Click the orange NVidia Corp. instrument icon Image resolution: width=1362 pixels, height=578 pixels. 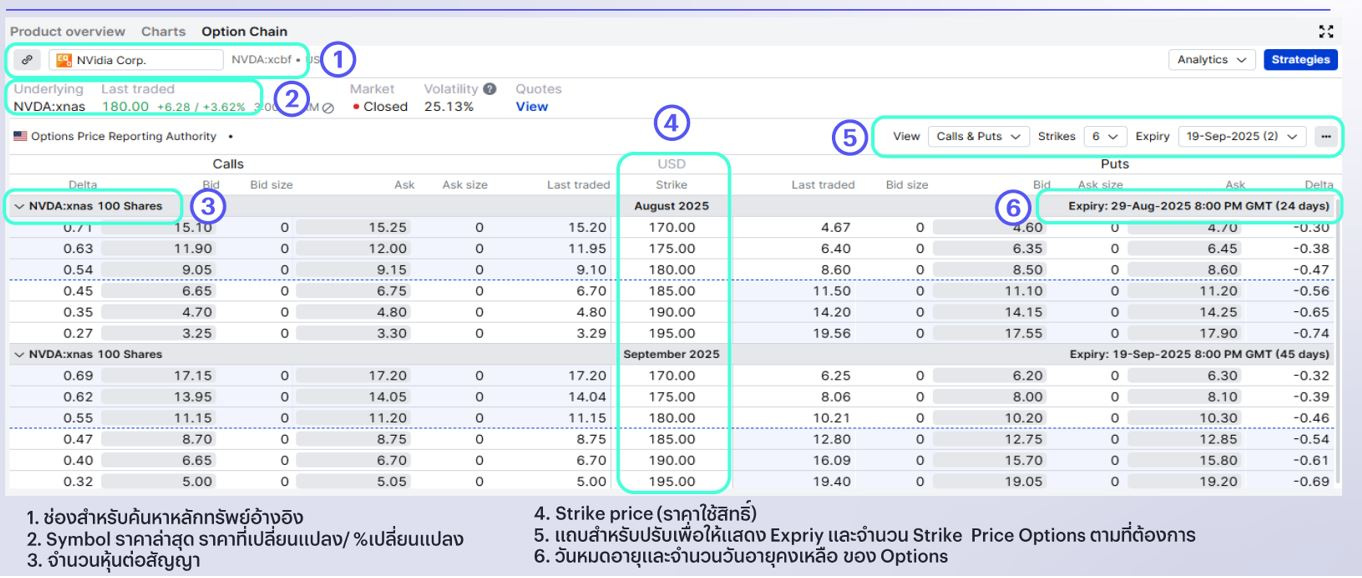pos(64,60)
